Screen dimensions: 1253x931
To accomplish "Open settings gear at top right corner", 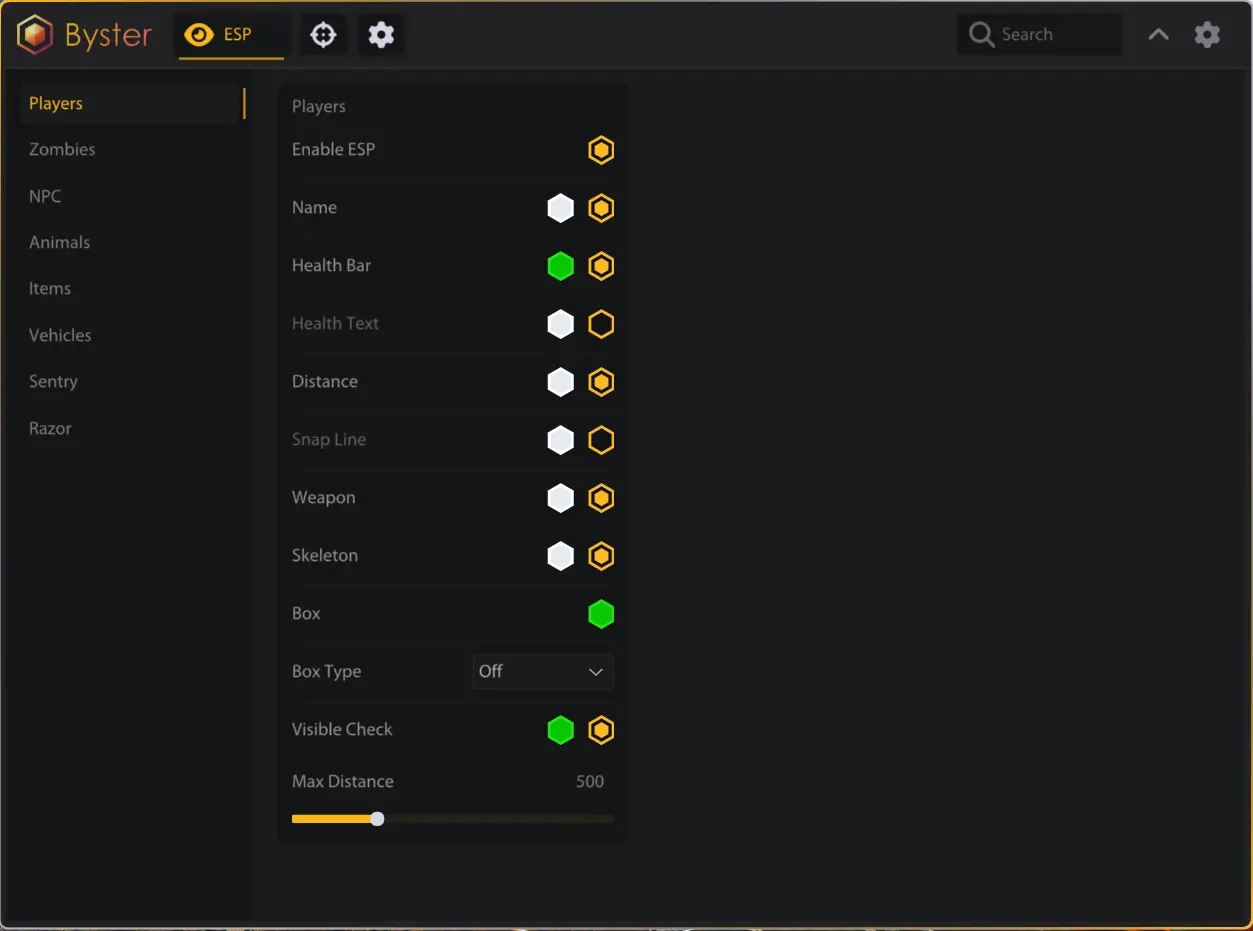I will coord(1207,35).
